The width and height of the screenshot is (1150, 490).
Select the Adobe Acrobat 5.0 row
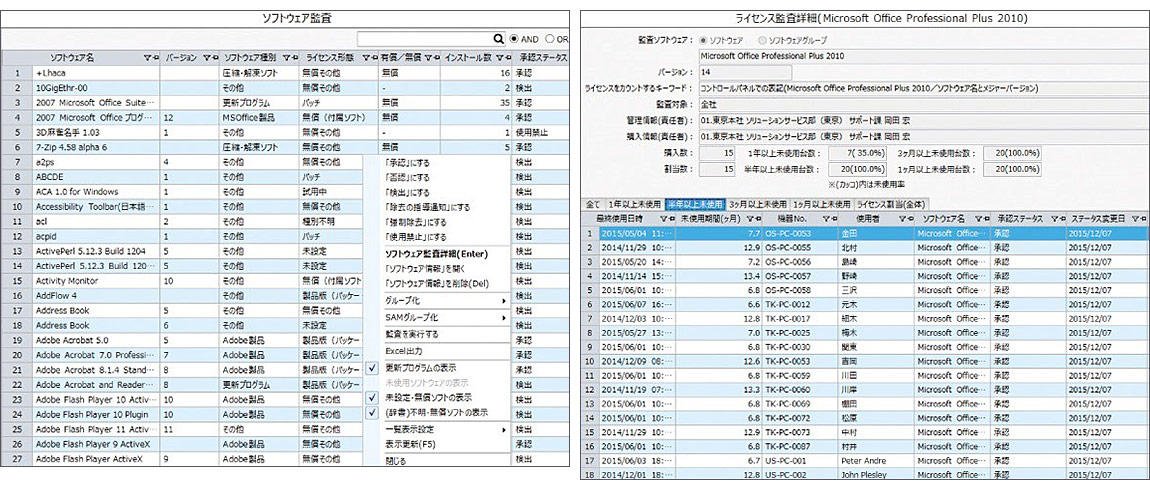pyautogui.click(x=285, y=340)
